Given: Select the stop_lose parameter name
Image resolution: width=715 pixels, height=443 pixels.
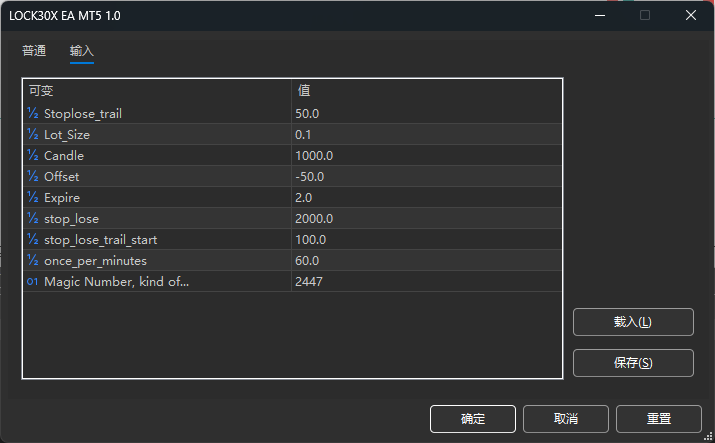Looking at the screenshot, I should (72, 219).
